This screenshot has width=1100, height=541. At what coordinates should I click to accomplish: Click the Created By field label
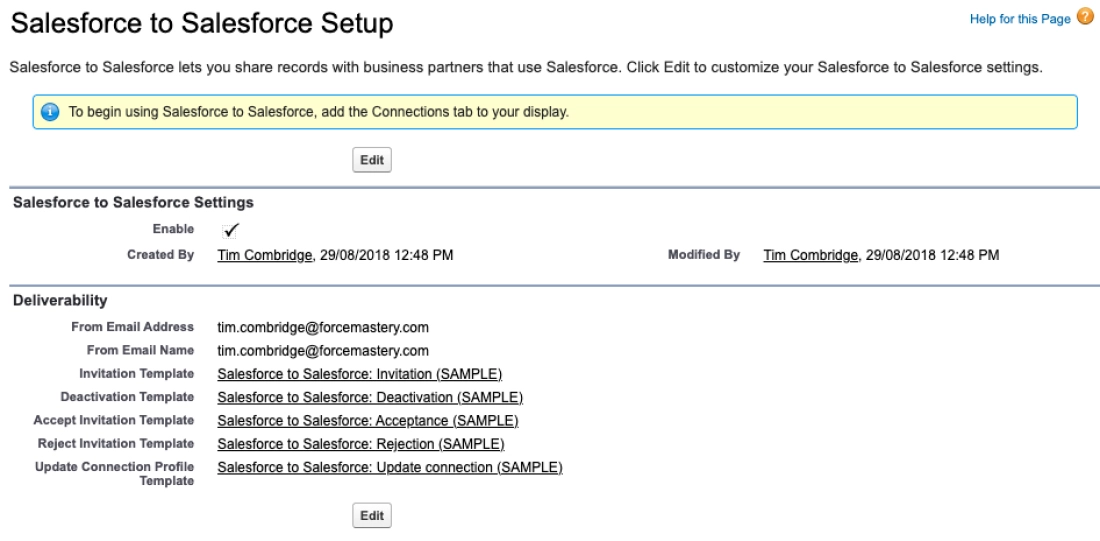pyautogui.click(x=161, y=255)
